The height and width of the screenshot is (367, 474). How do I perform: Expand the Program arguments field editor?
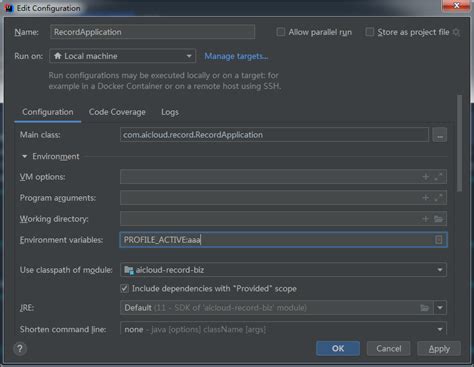coord(439,198)
